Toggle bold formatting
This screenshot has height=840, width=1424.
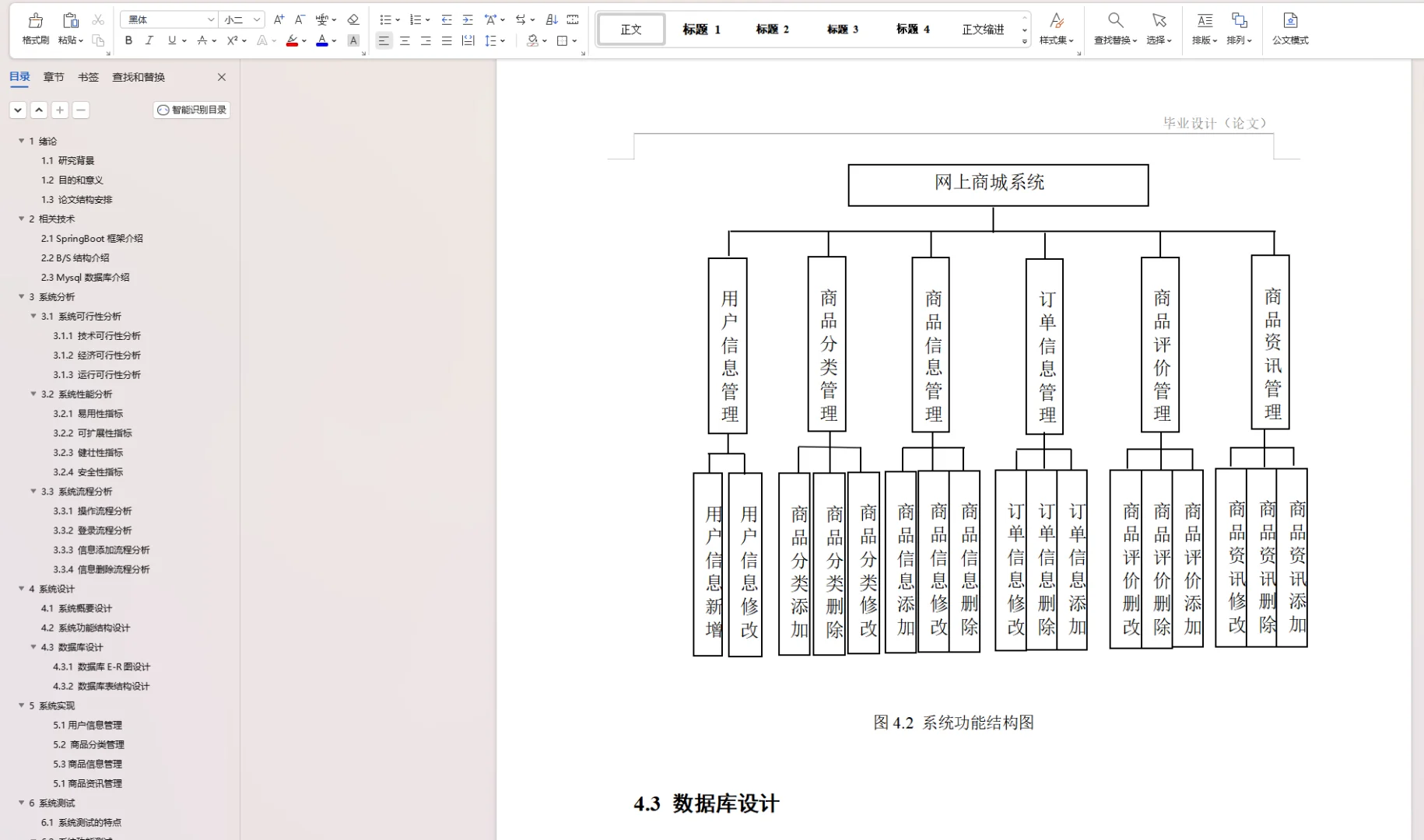point(128,40)
